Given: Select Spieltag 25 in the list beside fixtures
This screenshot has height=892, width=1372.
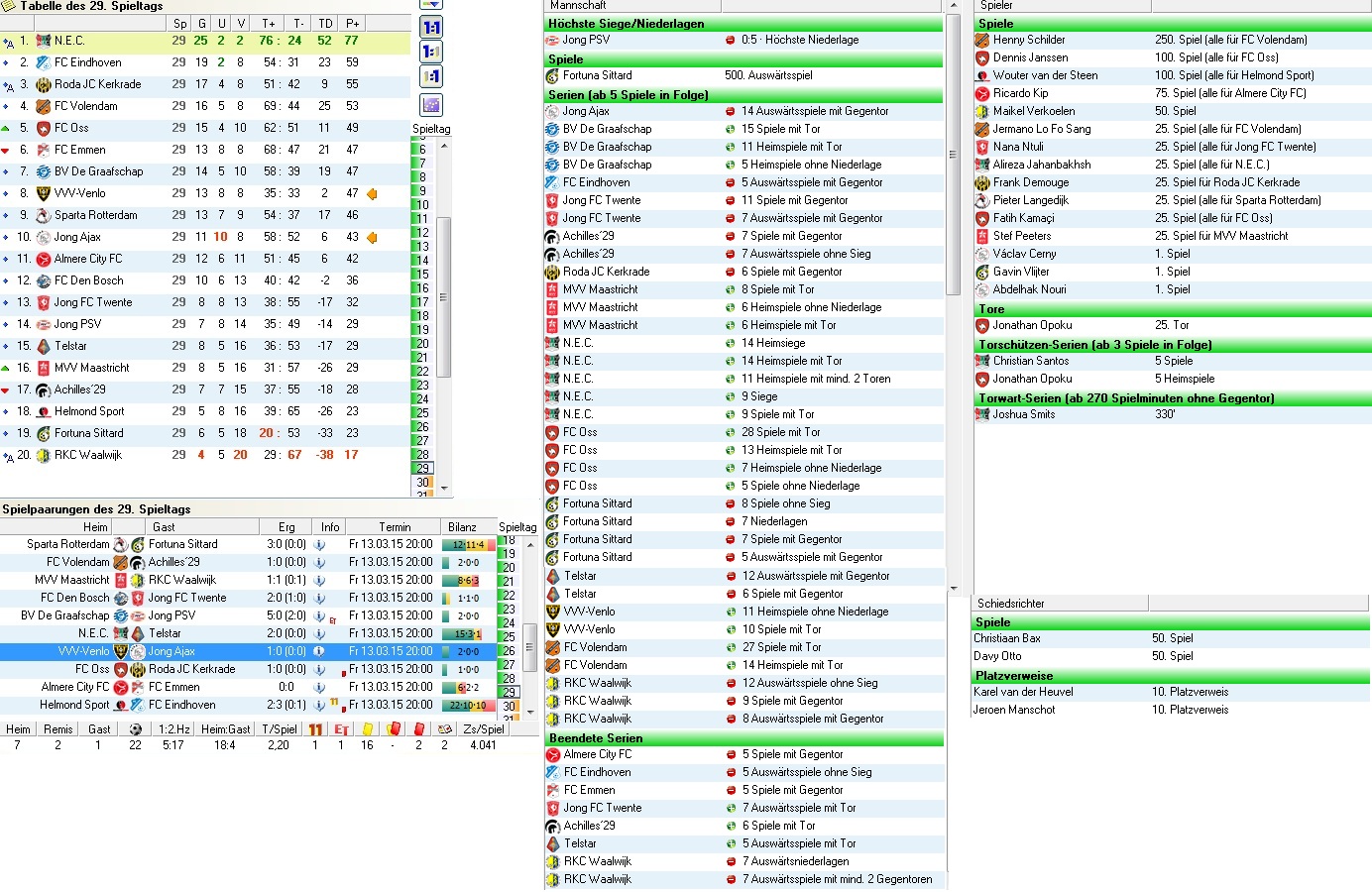Looking at the screenshot, I should click(509, 637).
